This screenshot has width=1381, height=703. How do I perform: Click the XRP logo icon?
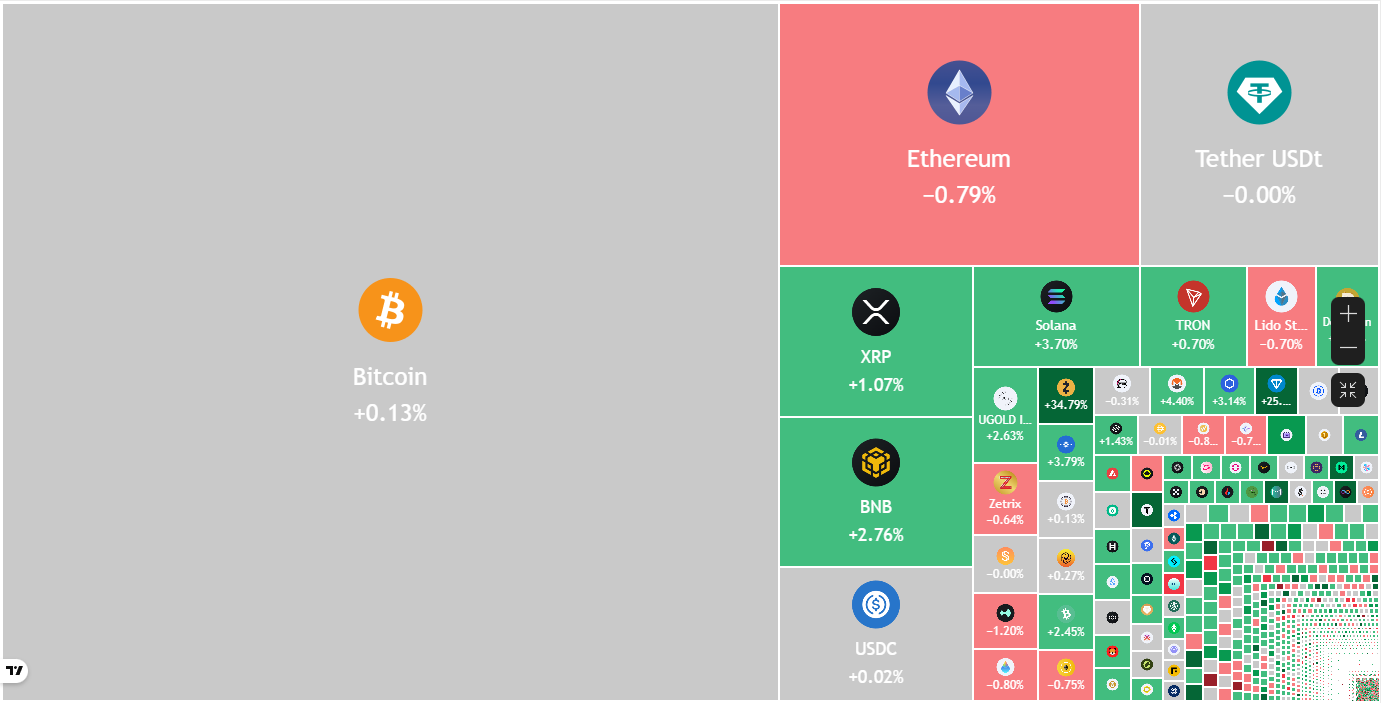pos(876,311)
